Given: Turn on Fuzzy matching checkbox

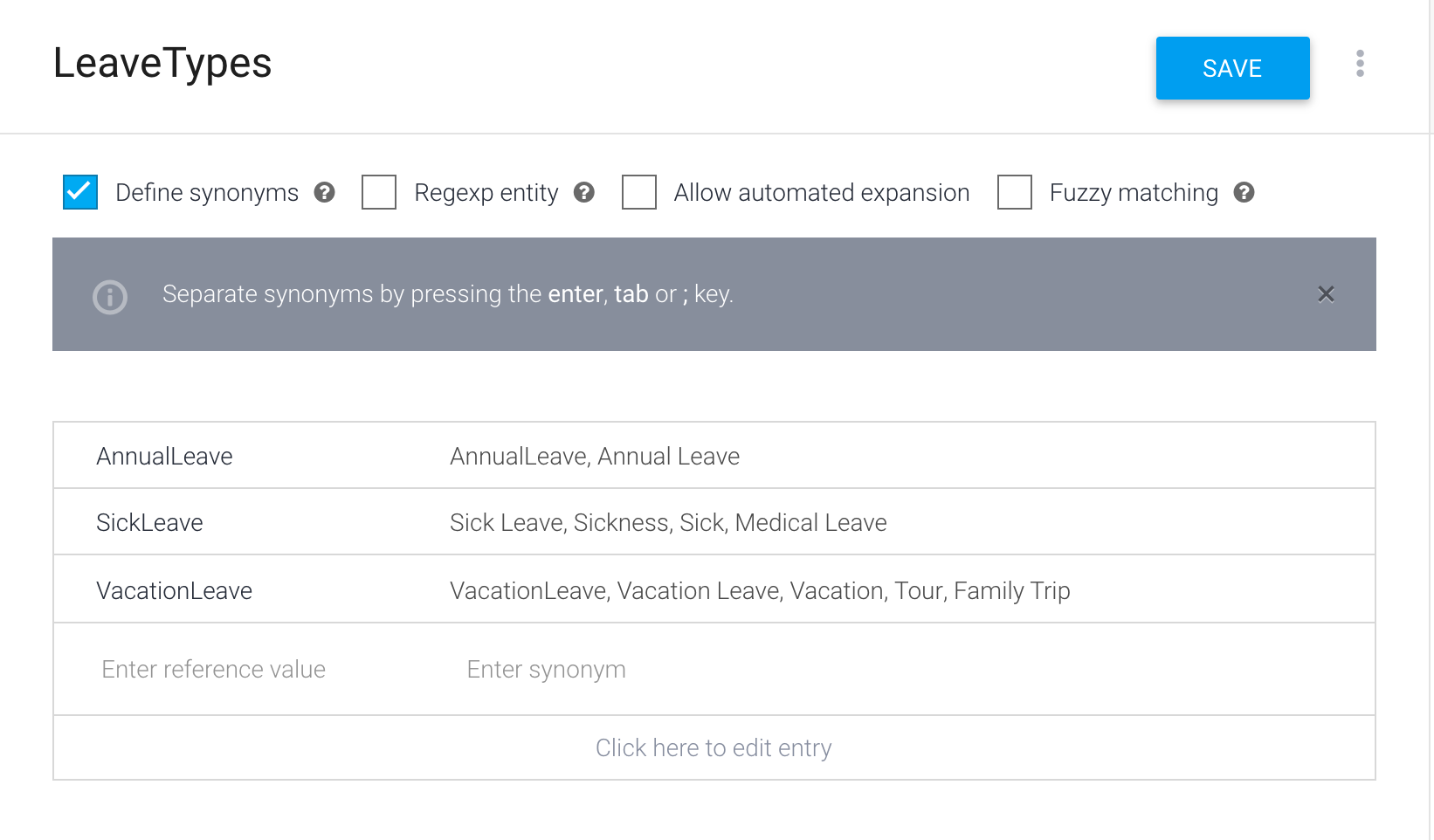Looking at the screenshot, I should tap(1015, 192).
